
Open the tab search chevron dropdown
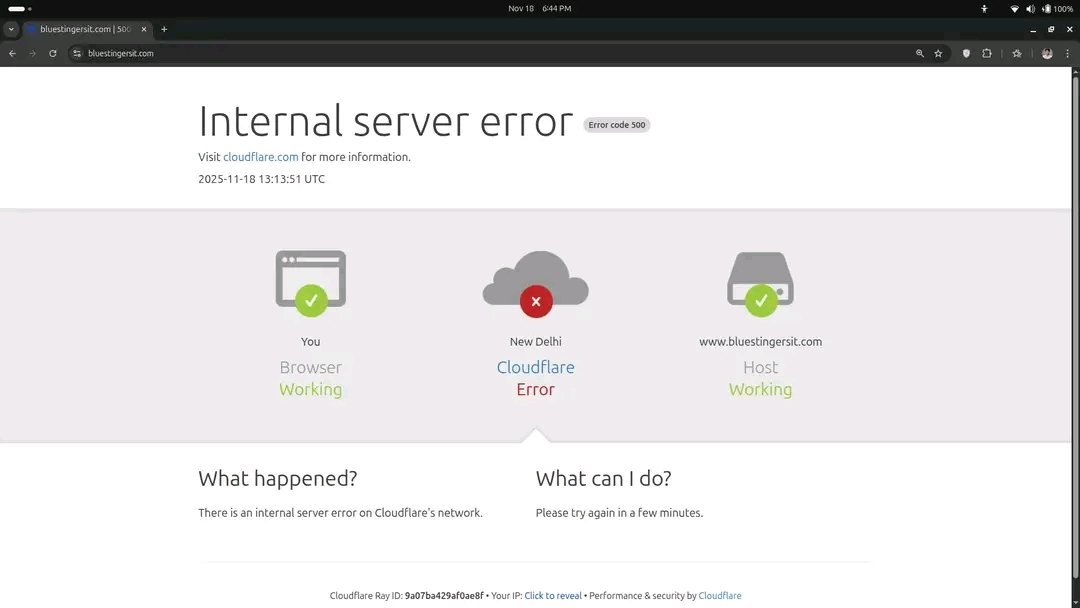click(x=10, y=29)
